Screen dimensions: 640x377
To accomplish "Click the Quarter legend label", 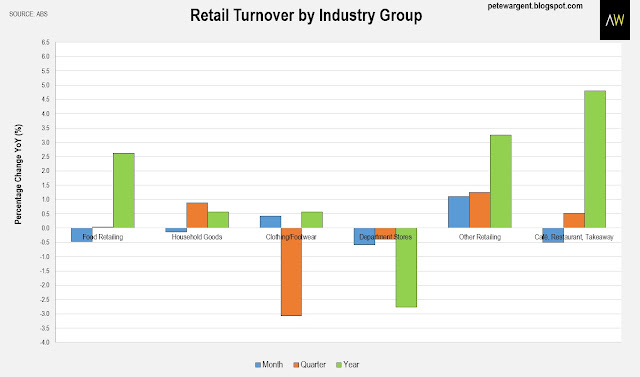I will pyautogui.click(x=313, y=365).
